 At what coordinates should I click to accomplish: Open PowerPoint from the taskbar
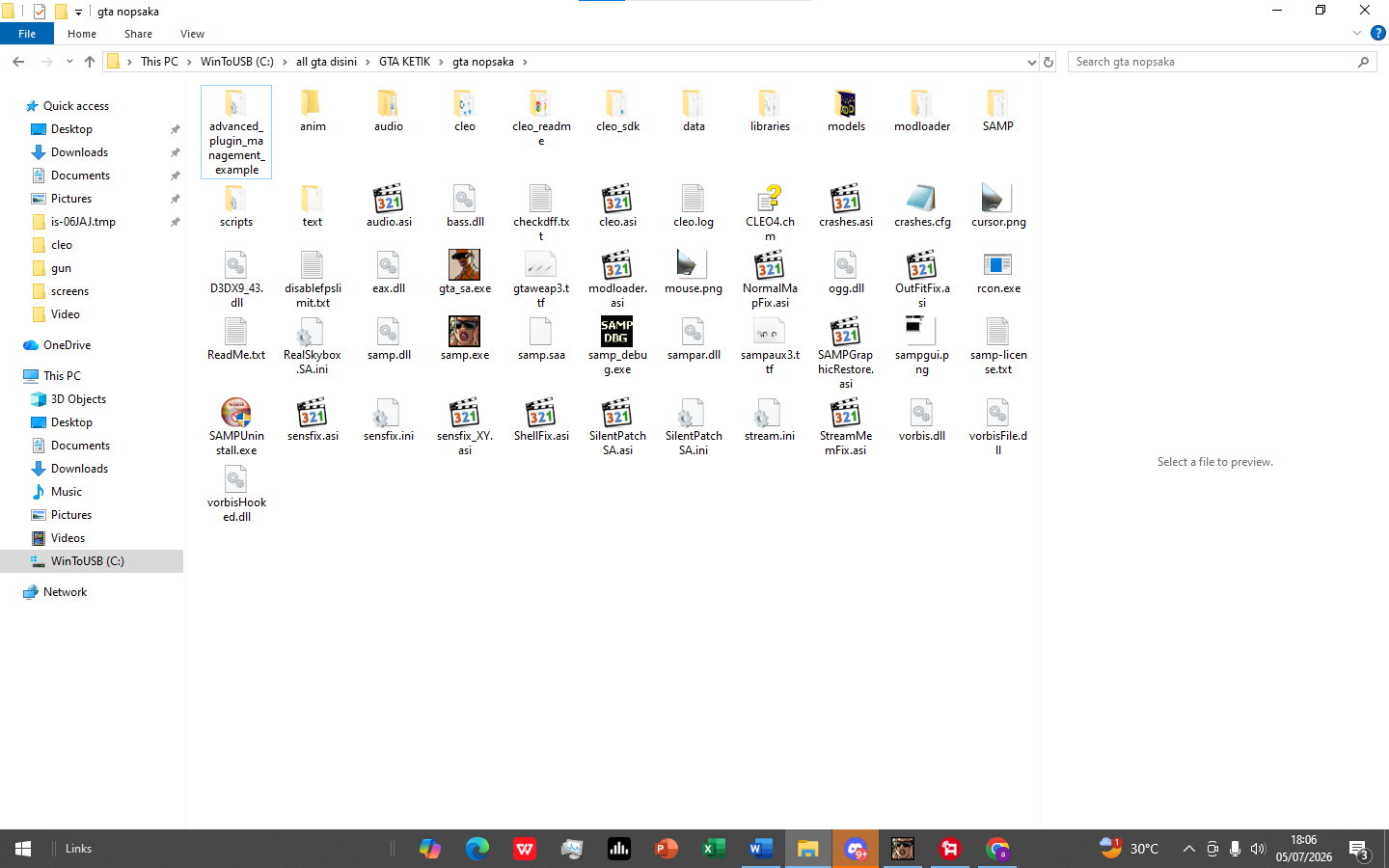click(667, 849)
